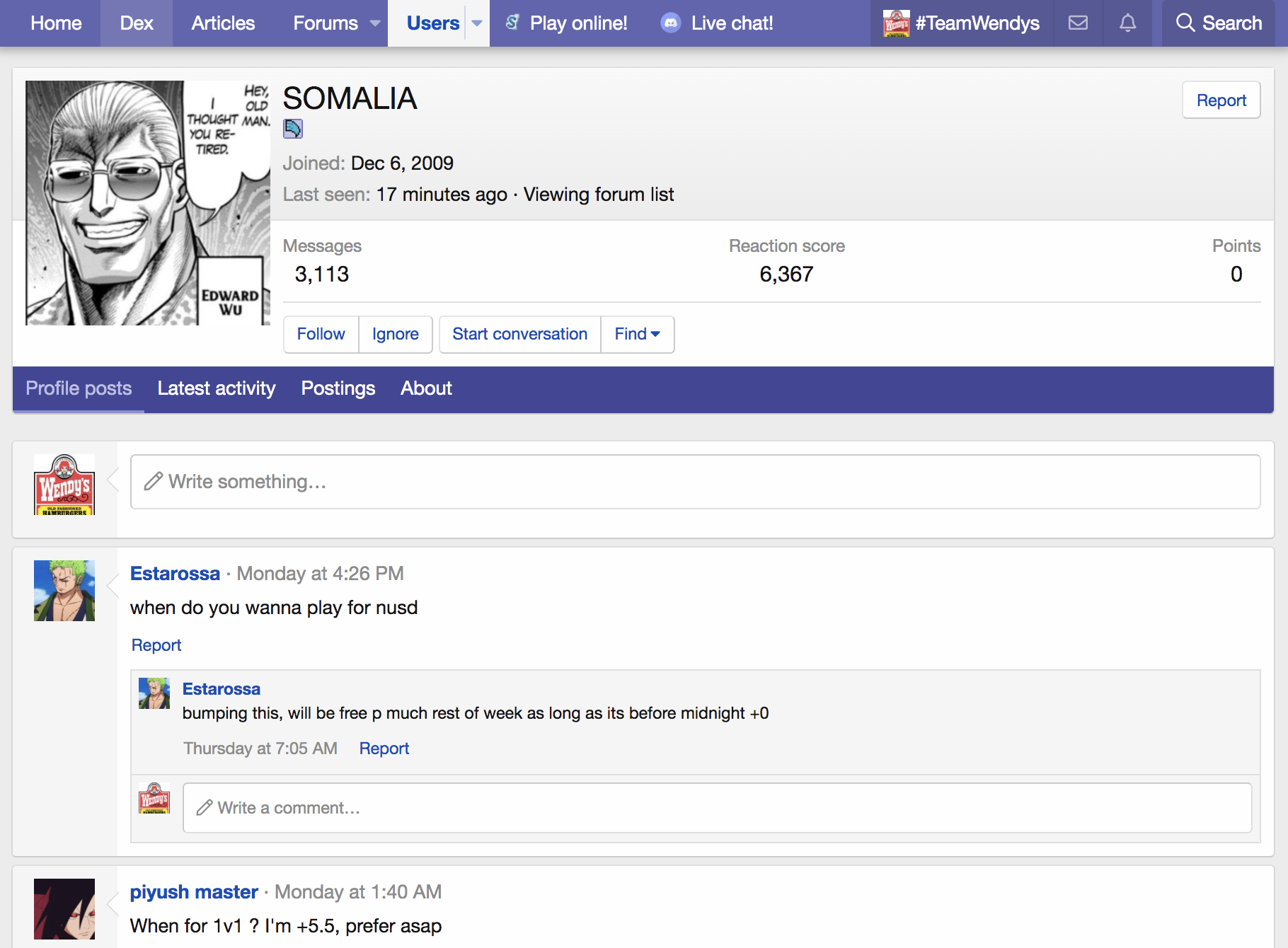Click Estarossa's avatar on the profile post
Image resolution: width=1288 pixels, height=948 pixels.
(64, 591)
